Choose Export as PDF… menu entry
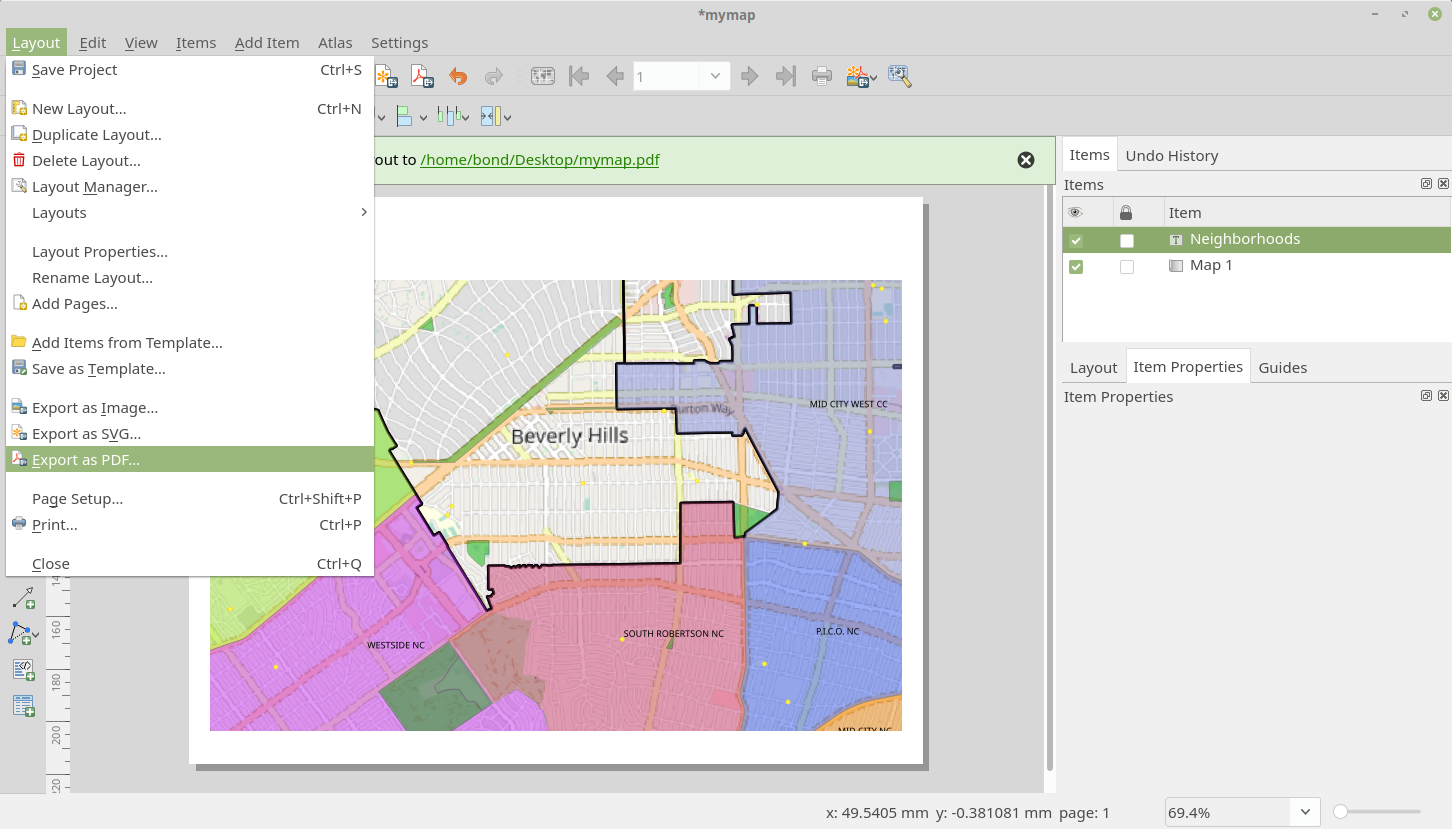Image resolution: width=1452 pixels, height=829 pixels. (x=190, y=460)
